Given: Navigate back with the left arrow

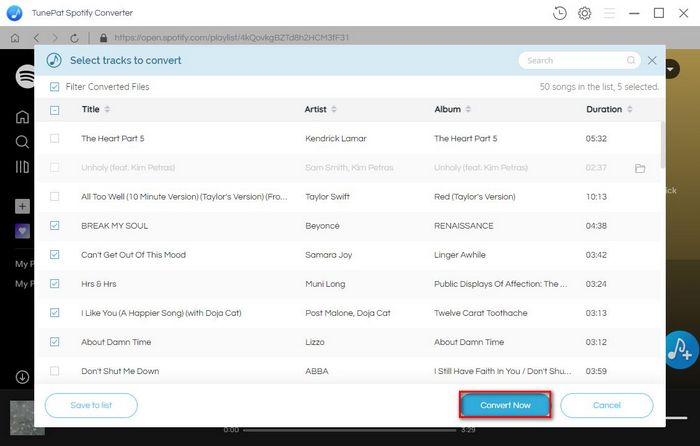Looking at the screenshot, I should (36, 38).
